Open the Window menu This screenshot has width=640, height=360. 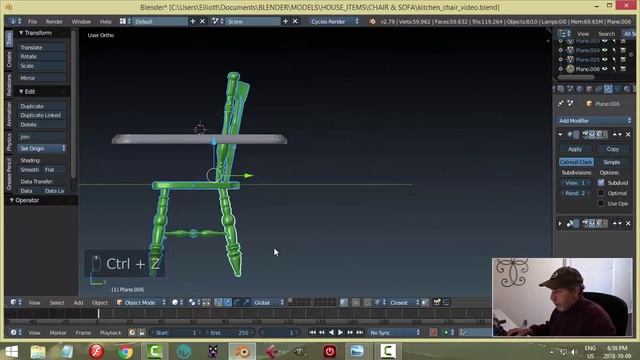[x=81, y=21]
